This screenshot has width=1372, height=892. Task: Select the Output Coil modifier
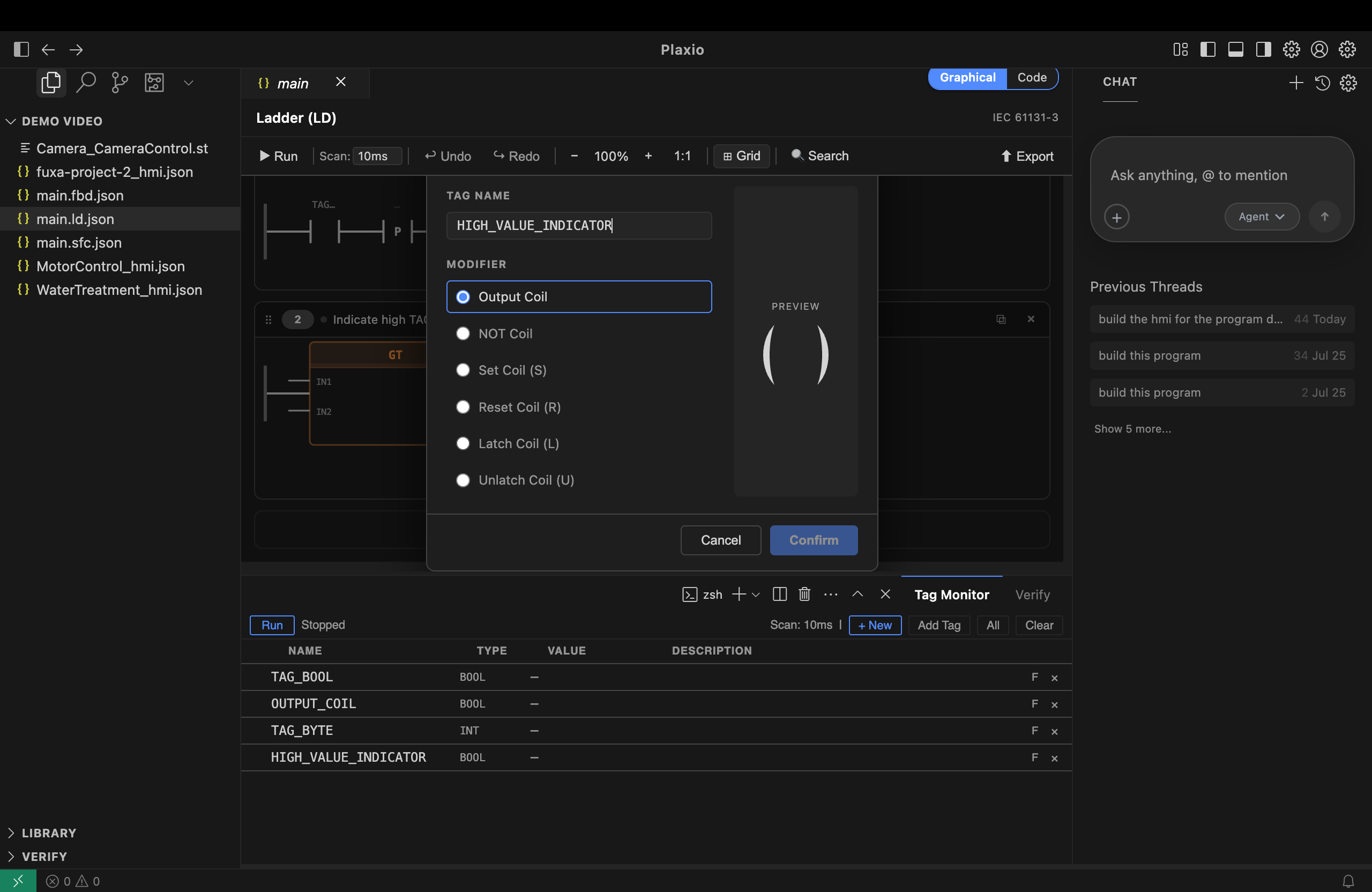tap(579, 297)
